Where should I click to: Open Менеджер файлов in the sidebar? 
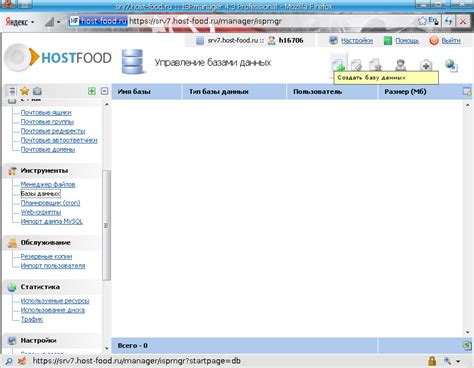48,184
